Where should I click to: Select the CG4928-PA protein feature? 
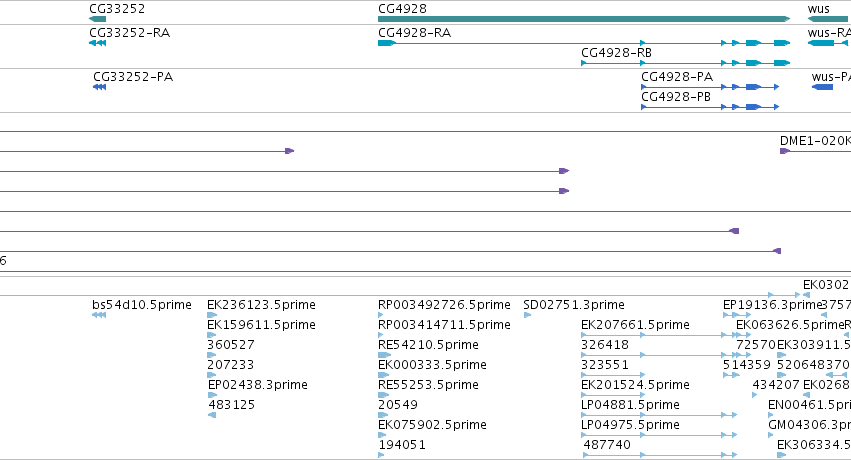pos(710,87)
